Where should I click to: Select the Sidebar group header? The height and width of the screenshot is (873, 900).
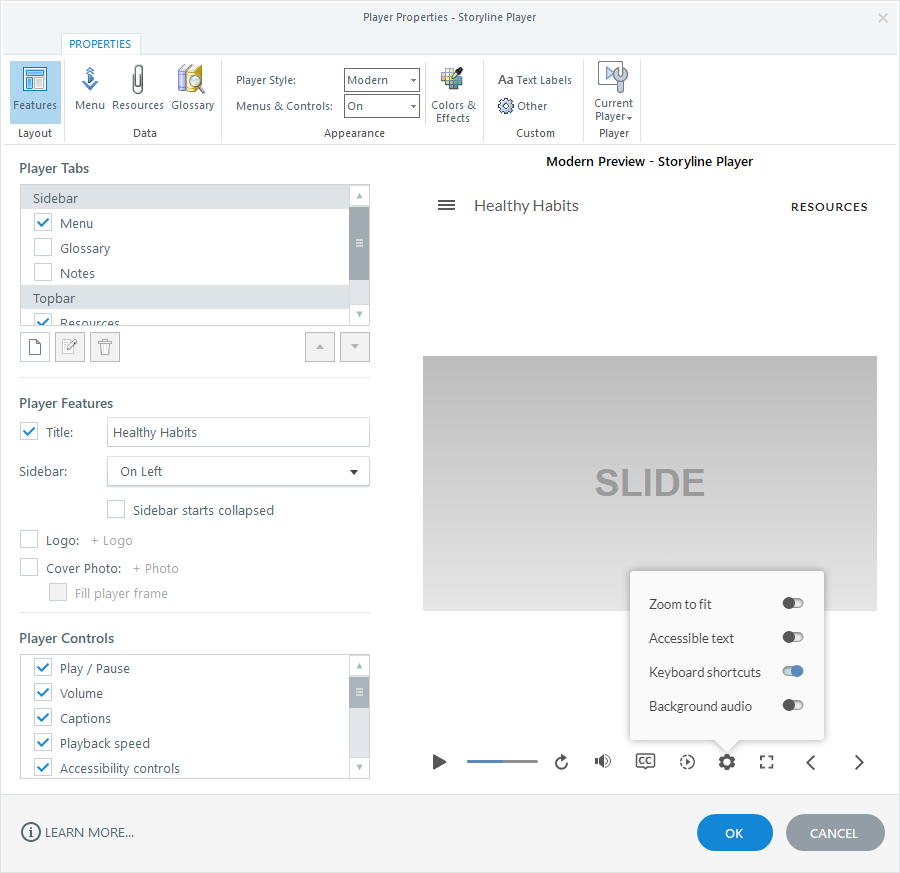click(x=185, y=198)
